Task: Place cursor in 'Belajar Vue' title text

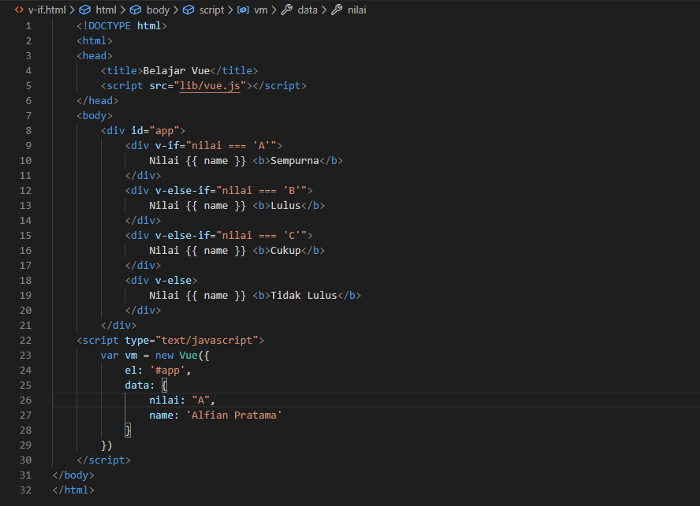Action: click(x=176, y=71)
